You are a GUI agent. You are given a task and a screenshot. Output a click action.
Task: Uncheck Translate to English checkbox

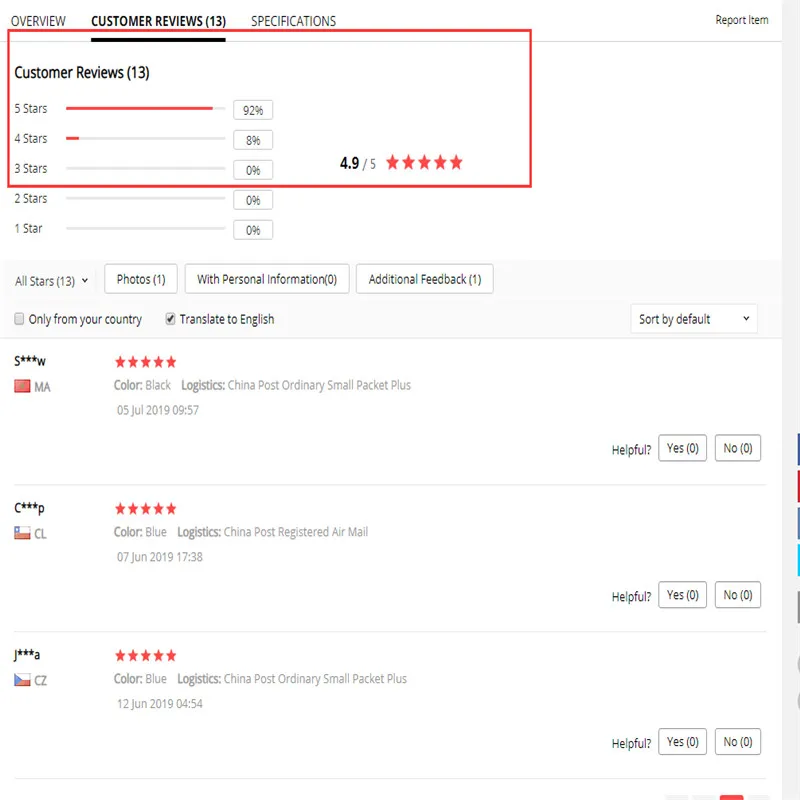(x=170, y=319)
